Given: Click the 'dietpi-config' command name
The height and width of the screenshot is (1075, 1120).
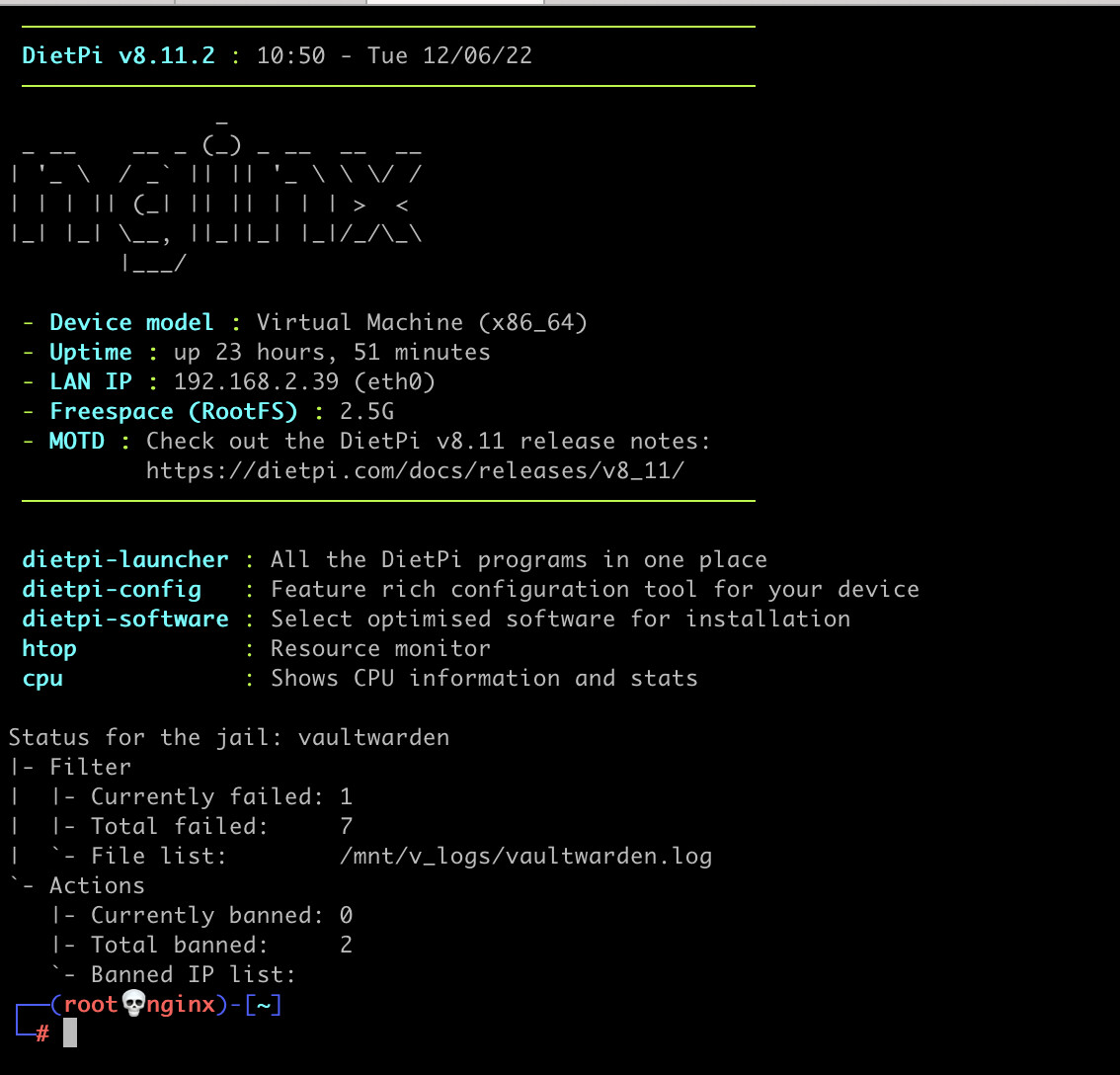Looking at the screenshot, I should tap(113, 590).
